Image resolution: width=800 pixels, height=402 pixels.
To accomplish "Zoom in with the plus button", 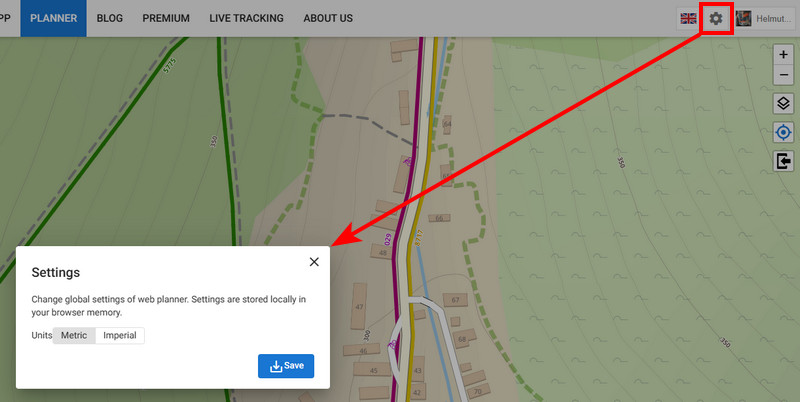I will (784, 55).
